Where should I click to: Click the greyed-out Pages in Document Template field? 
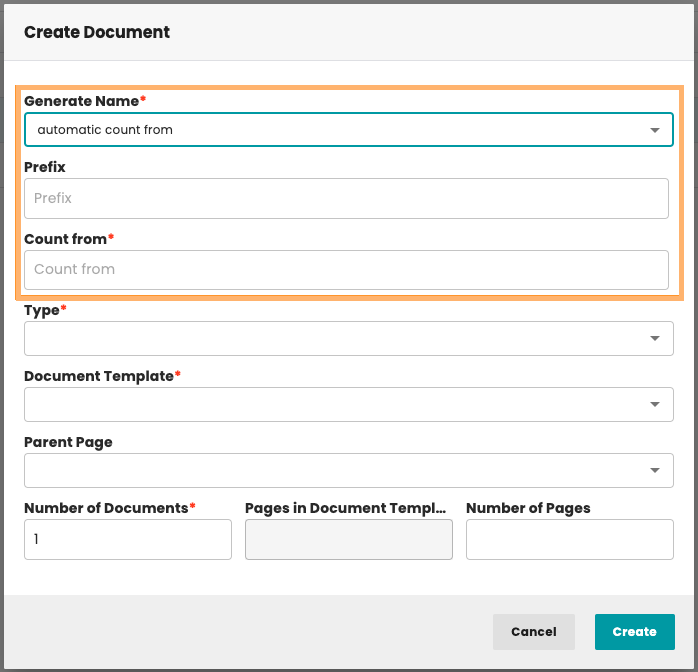click(x=348, y=540)
